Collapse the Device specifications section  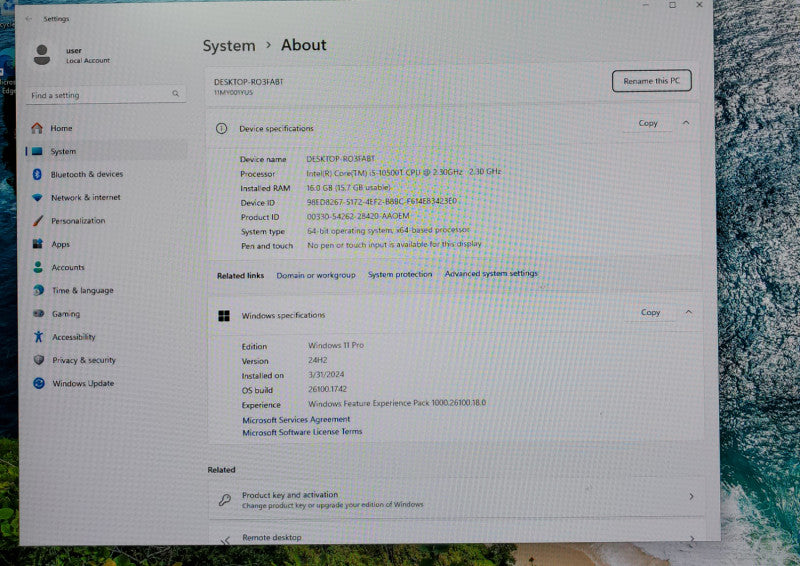pyautogui.click(x=686, y=123)
